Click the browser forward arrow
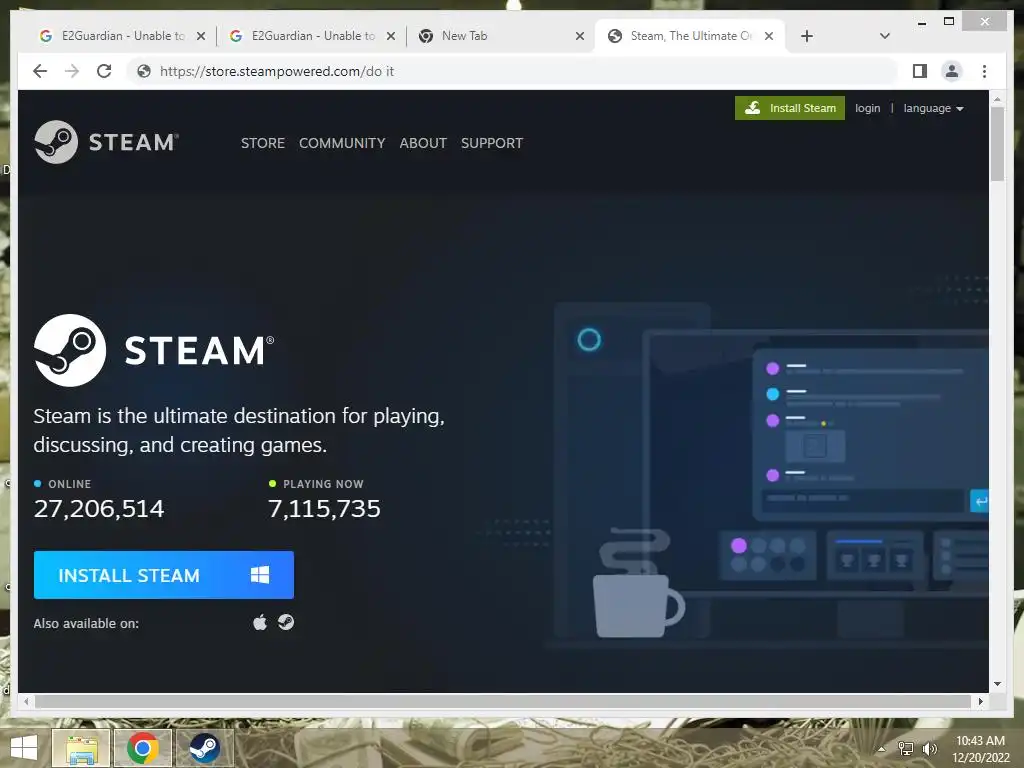This screenshot has height=768, width=1024. click(72, 71)
